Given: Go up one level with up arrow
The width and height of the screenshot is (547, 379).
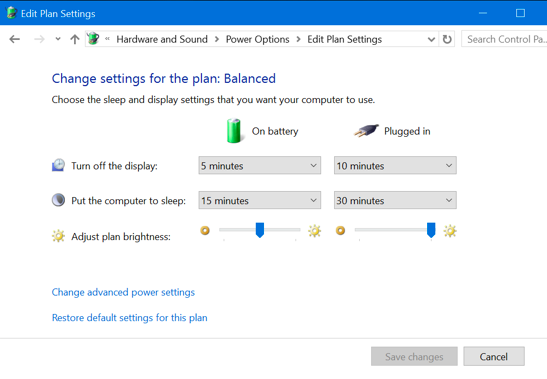Looking at the screenshot, I should tap(75, 39).
